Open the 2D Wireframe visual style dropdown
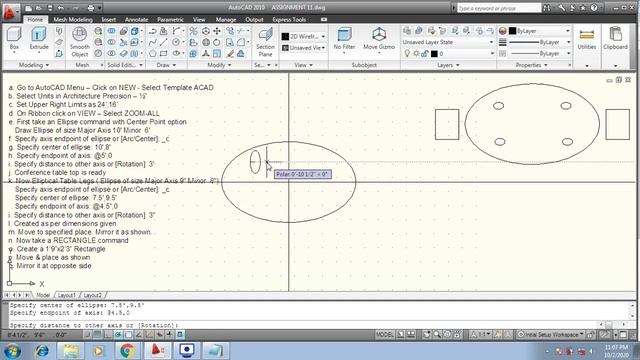 point(323,36)
